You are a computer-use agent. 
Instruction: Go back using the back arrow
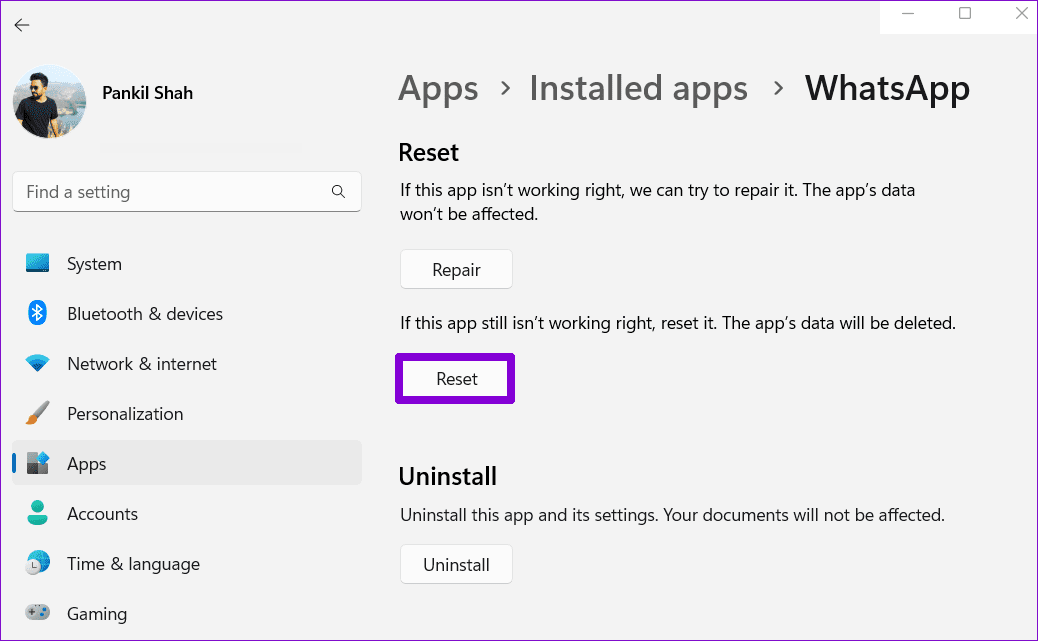pyautogui.click(x=22, y=25)
